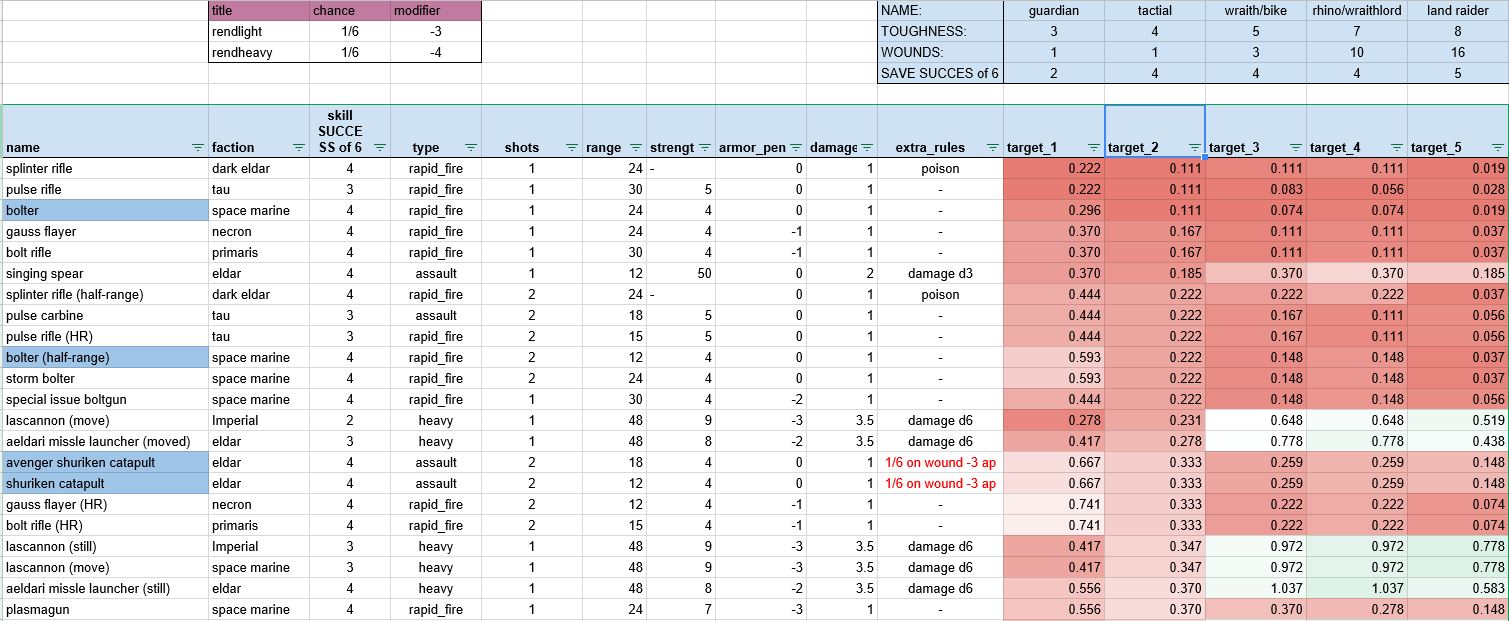Click the 'modifier' header in the small table
The width and height of the screenshot is (1509, 621).
click(436, 10)
